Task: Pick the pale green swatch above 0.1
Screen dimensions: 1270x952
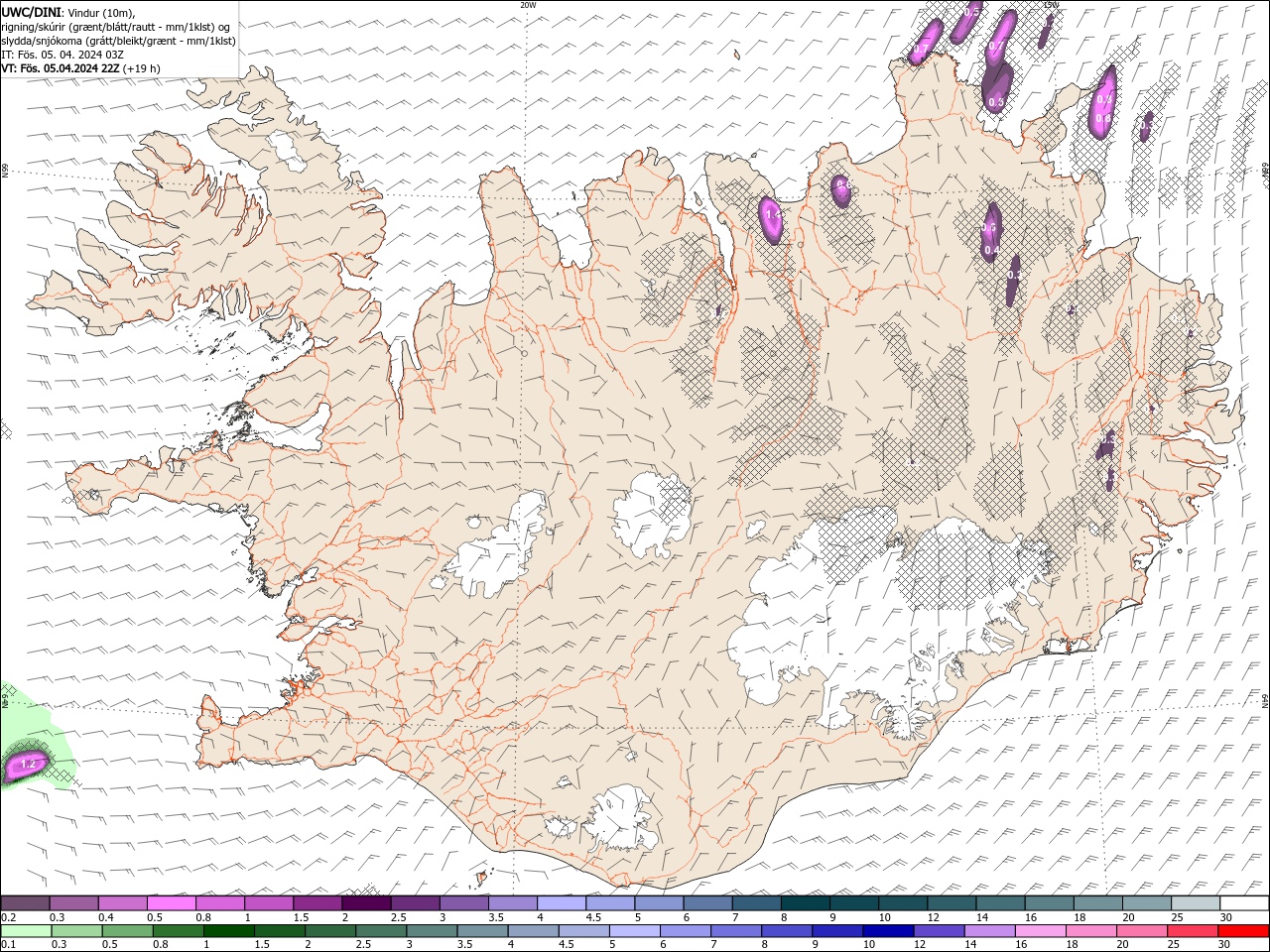Action: 25,931
